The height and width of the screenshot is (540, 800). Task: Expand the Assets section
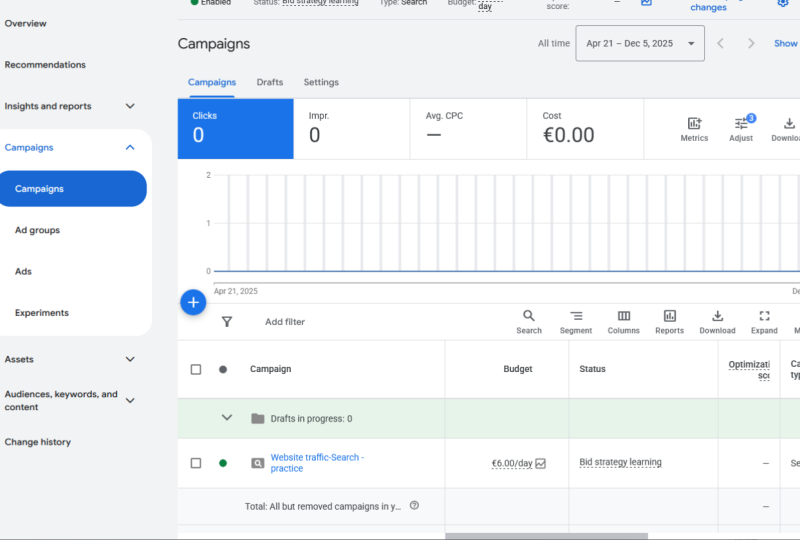point(130,359)
